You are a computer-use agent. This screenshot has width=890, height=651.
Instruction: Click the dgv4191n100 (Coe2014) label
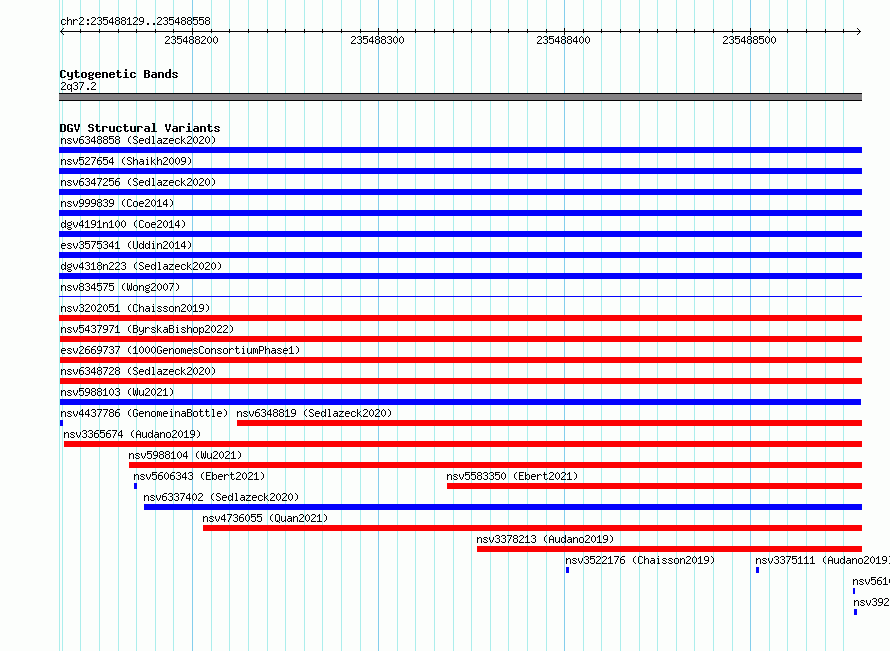(x=123, y=224)
